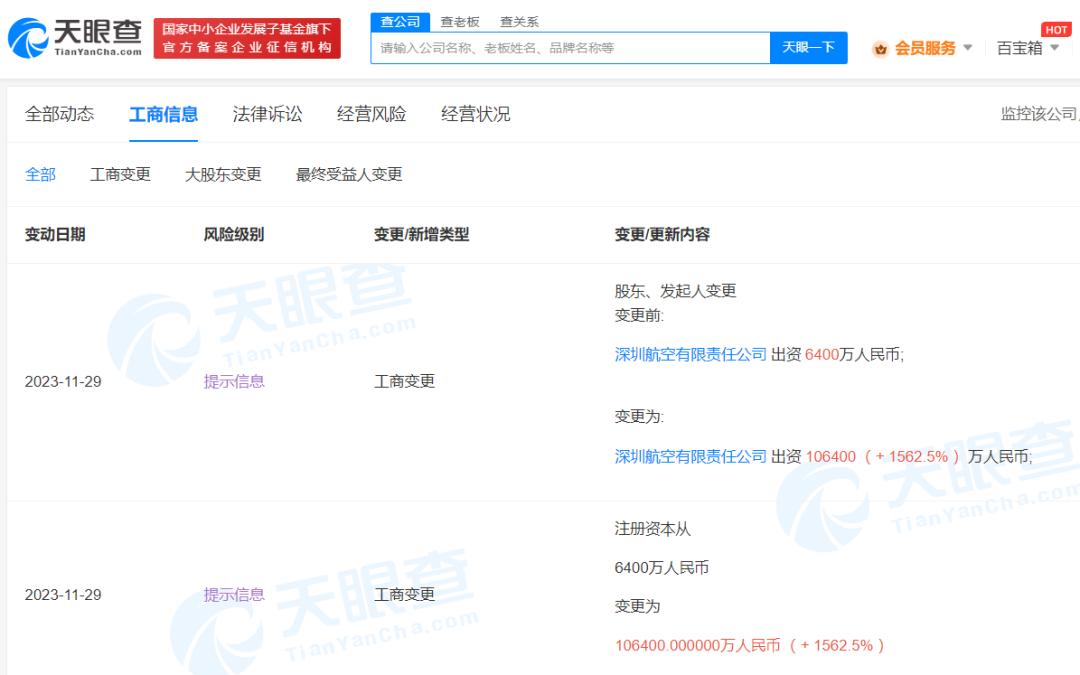Open the 百宝箱 menu
This screenshot has width=1080, height=675.
pos(1019,48)
